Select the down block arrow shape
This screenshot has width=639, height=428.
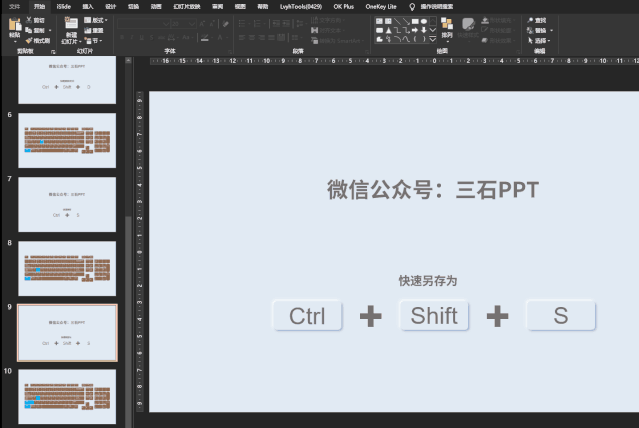(x=424, y=30)
